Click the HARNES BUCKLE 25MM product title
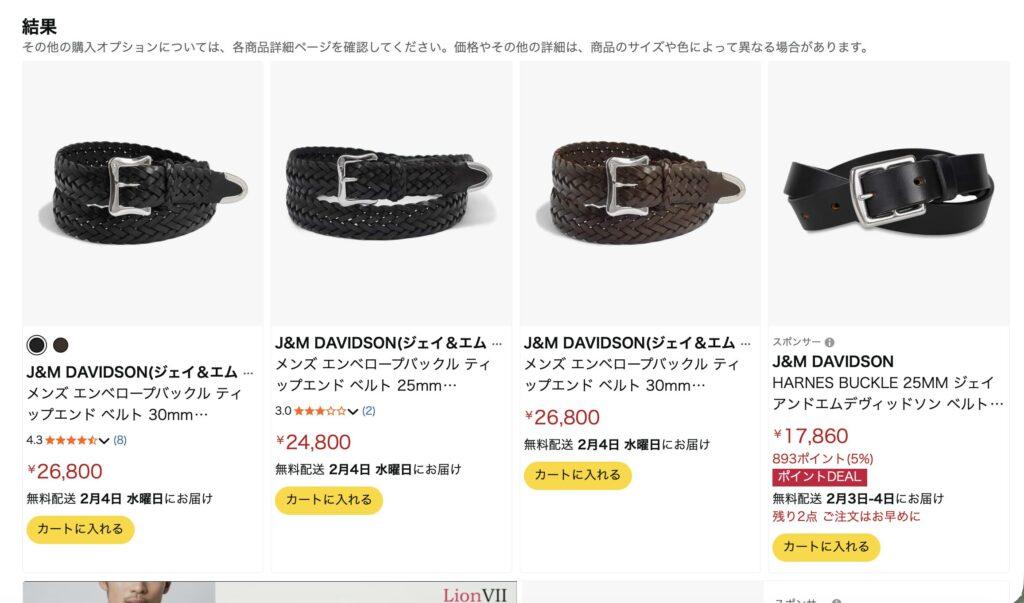Image resolution: width=1024 pixels, height=603 pixels. tap(888, 393)
